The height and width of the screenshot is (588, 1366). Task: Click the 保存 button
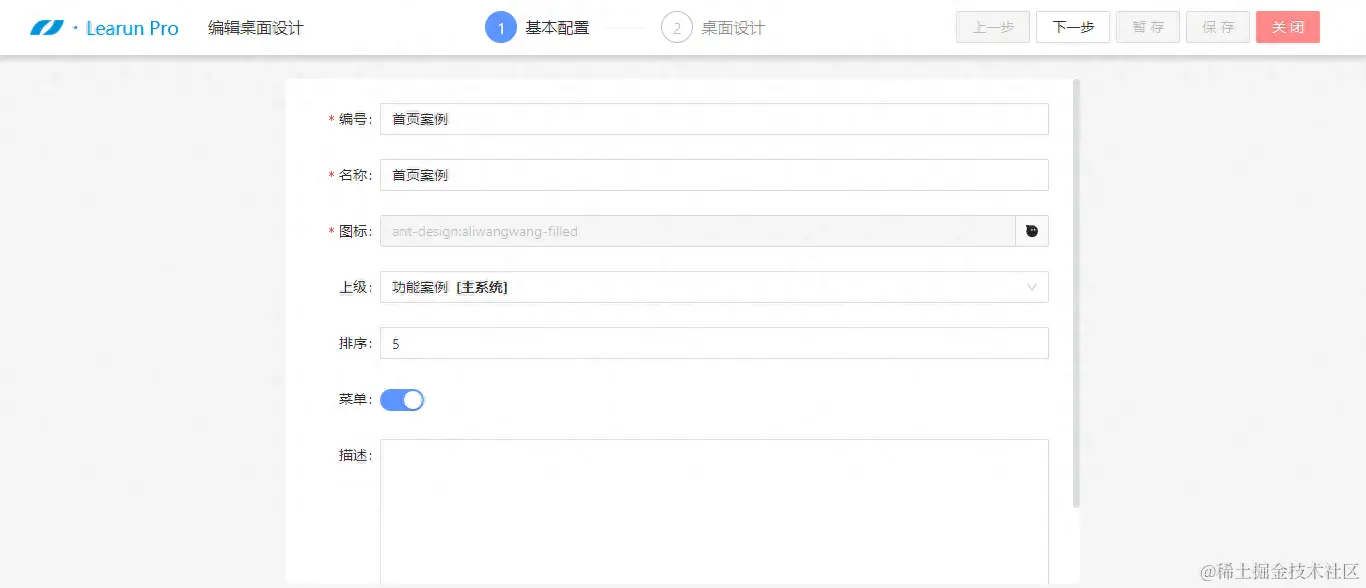coord(1218,27)
